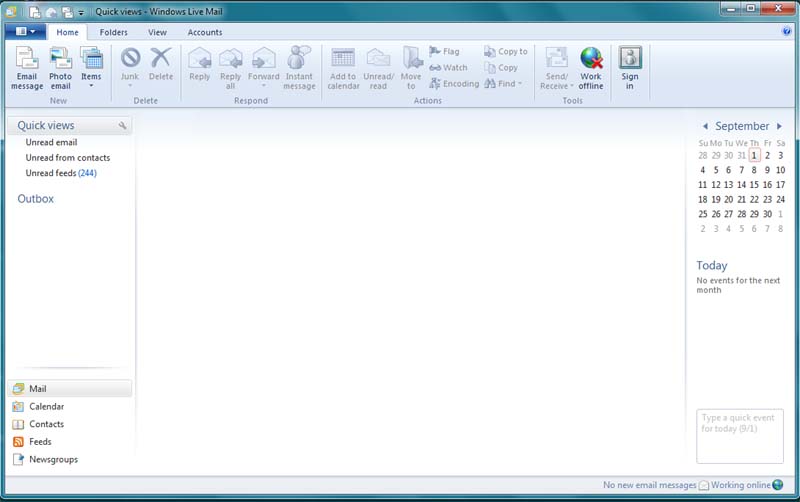This screenshot has height=502, width=800.
Task: Click the Move to button
Action: (x=411, y=68)
